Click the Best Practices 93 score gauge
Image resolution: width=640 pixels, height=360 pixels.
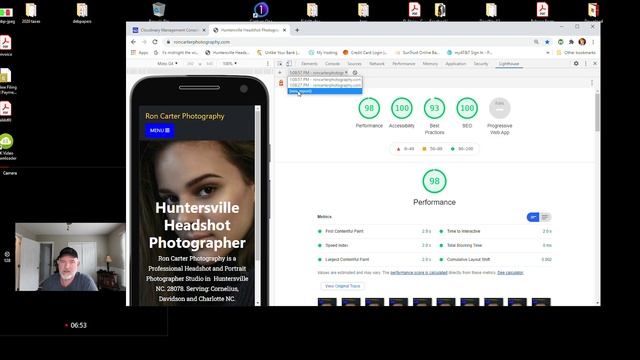tap(434, 108)
